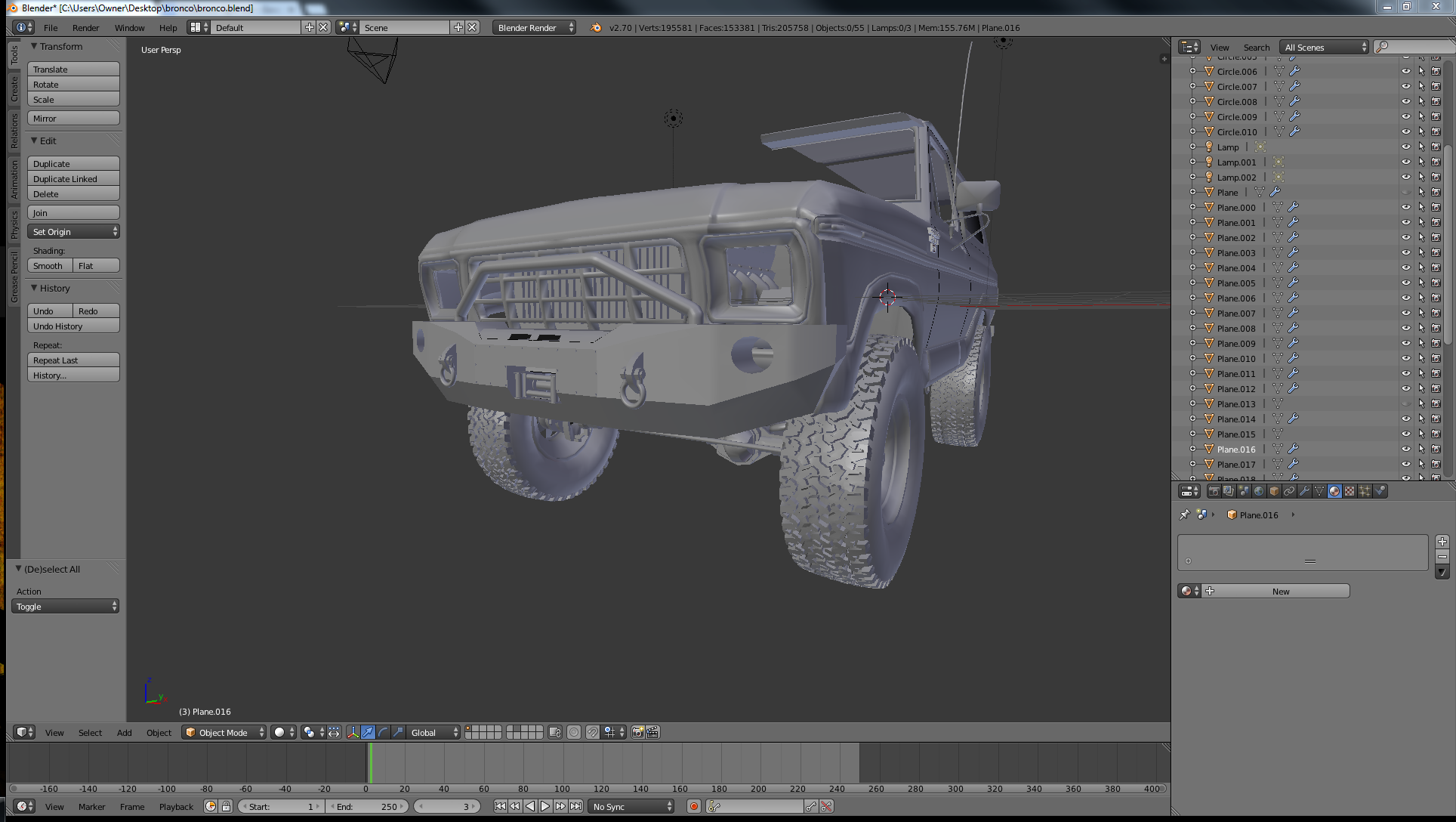The height and width of the screenshot is (822, 1456).
Task: Open the Particles sparkle properties tab
Action: click(1365, 491)
